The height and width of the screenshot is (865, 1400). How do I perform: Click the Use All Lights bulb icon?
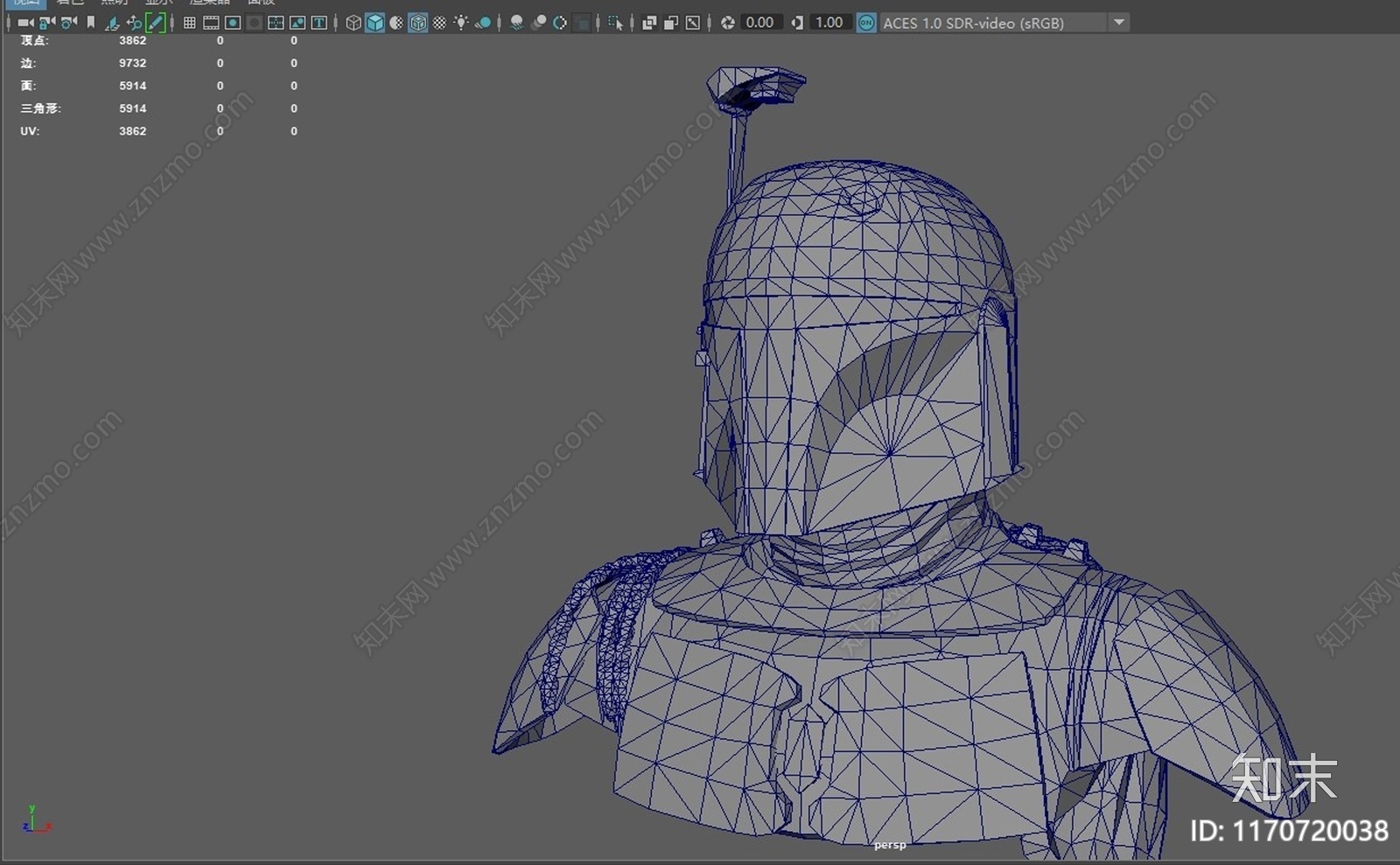tap(461, 23)
